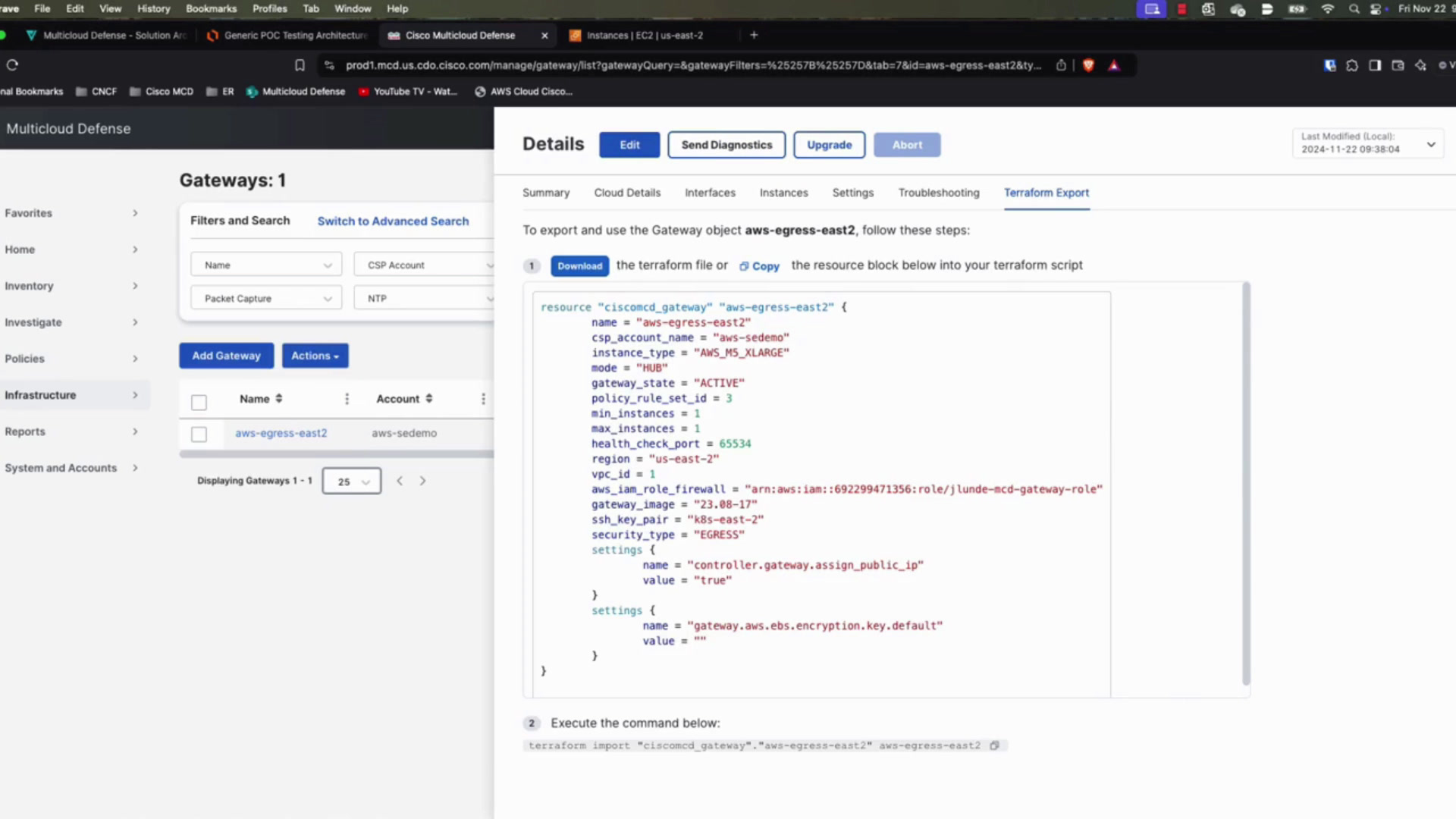Copy the terraform import command icon
This screenshot has height=819, width=1456.
pyautogui.click(x=994, y=745)
